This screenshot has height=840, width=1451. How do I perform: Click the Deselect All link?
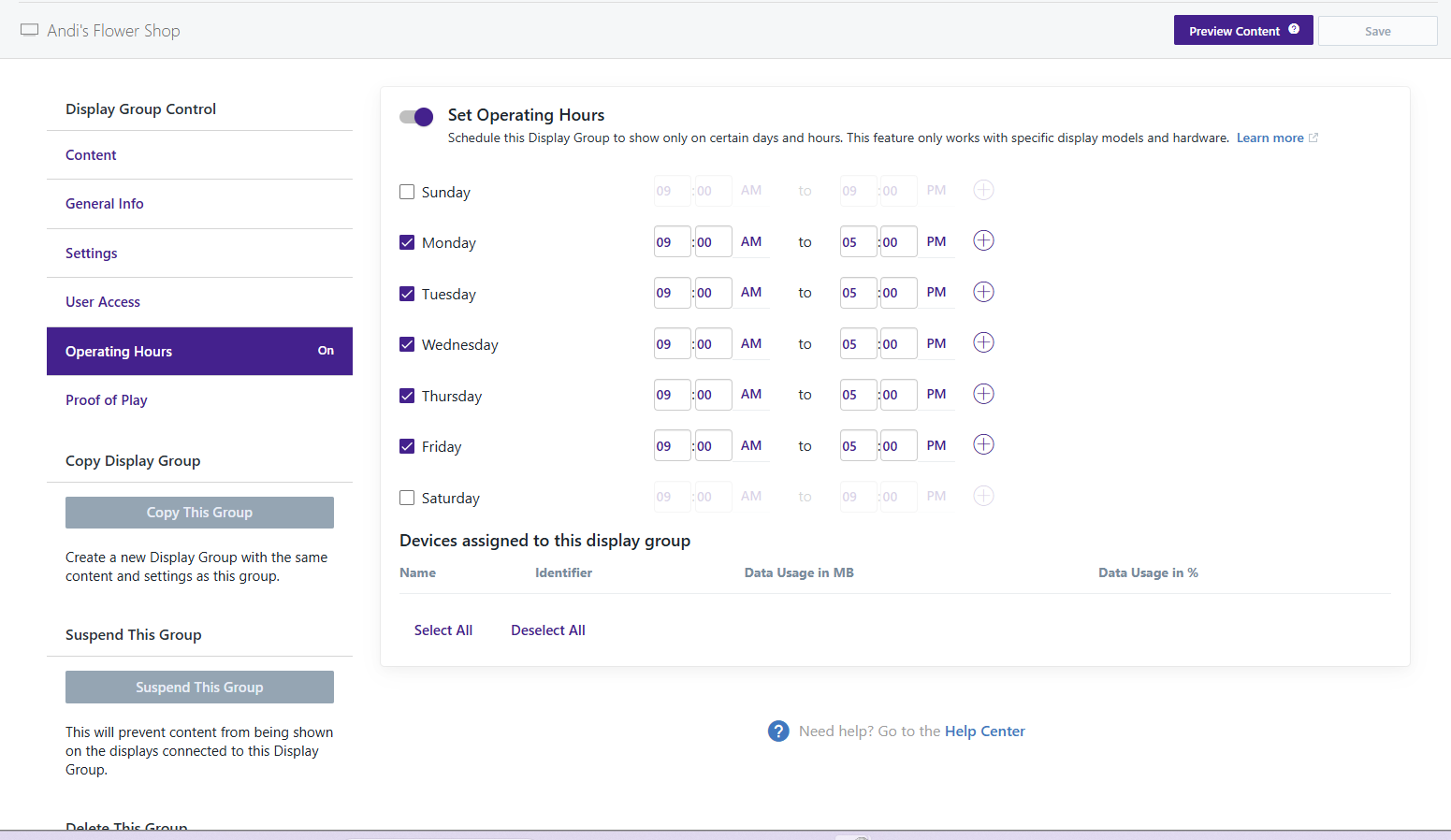click(548, 630)
